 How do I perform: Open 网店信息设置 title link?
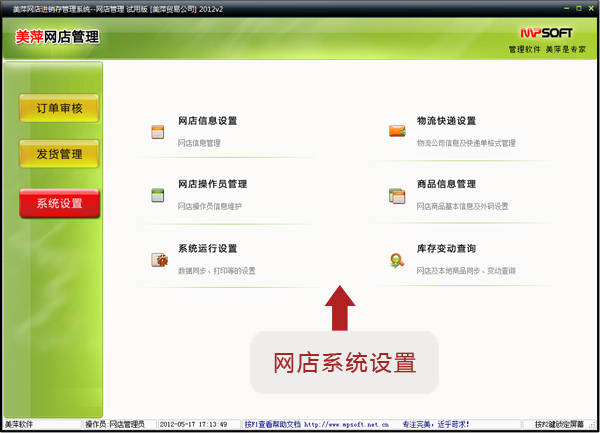tap(207, 121)
